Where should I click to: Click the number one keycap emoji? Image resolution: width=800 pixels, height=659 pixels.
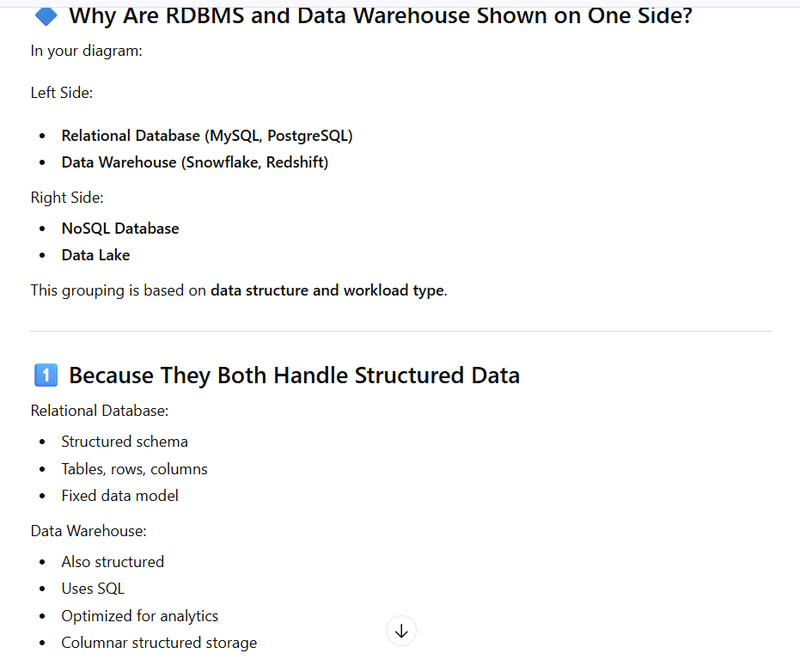45,376
